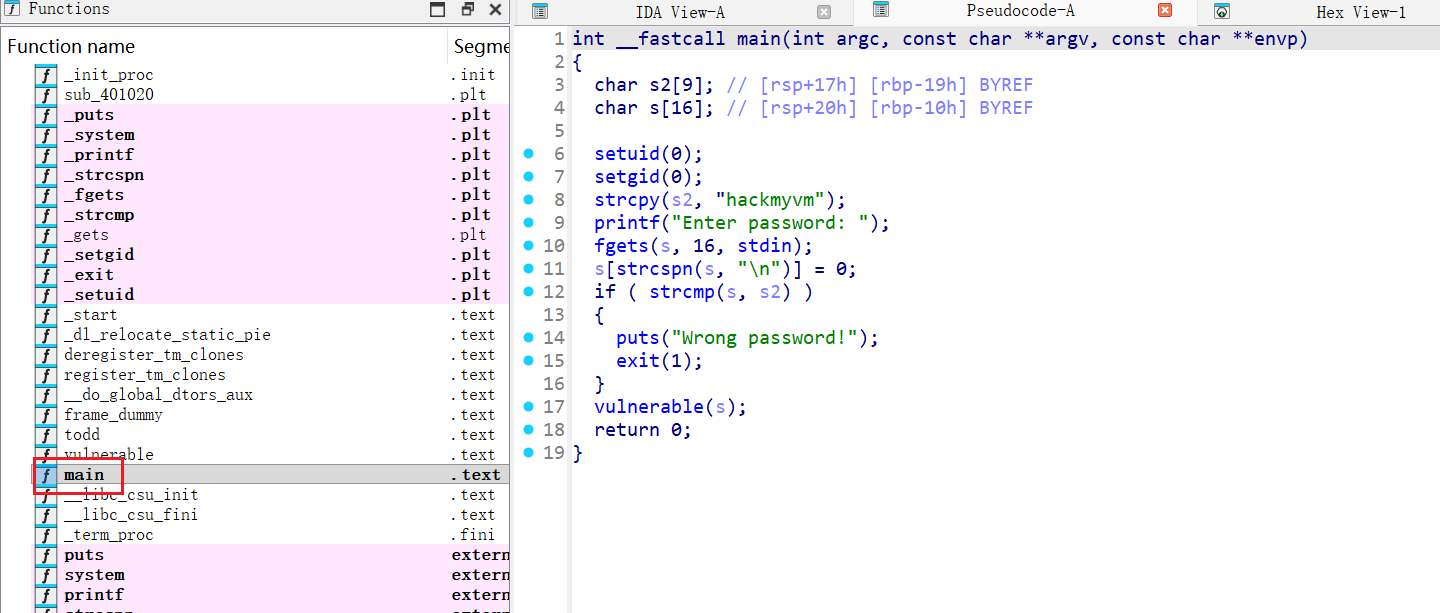Select the register_tm_clones function row
Image resolution: width=1440 pixels, height=613 pixels.
pos(270,375)
